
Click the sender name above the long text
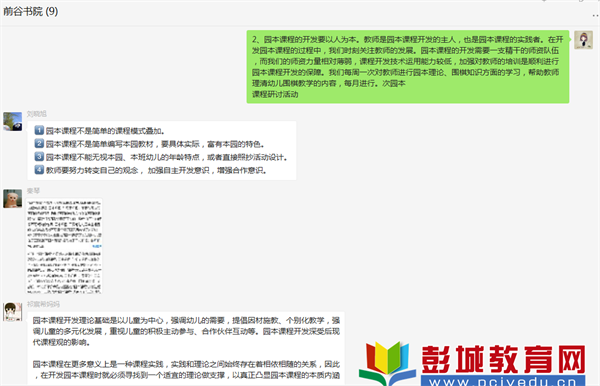[43, 304]
